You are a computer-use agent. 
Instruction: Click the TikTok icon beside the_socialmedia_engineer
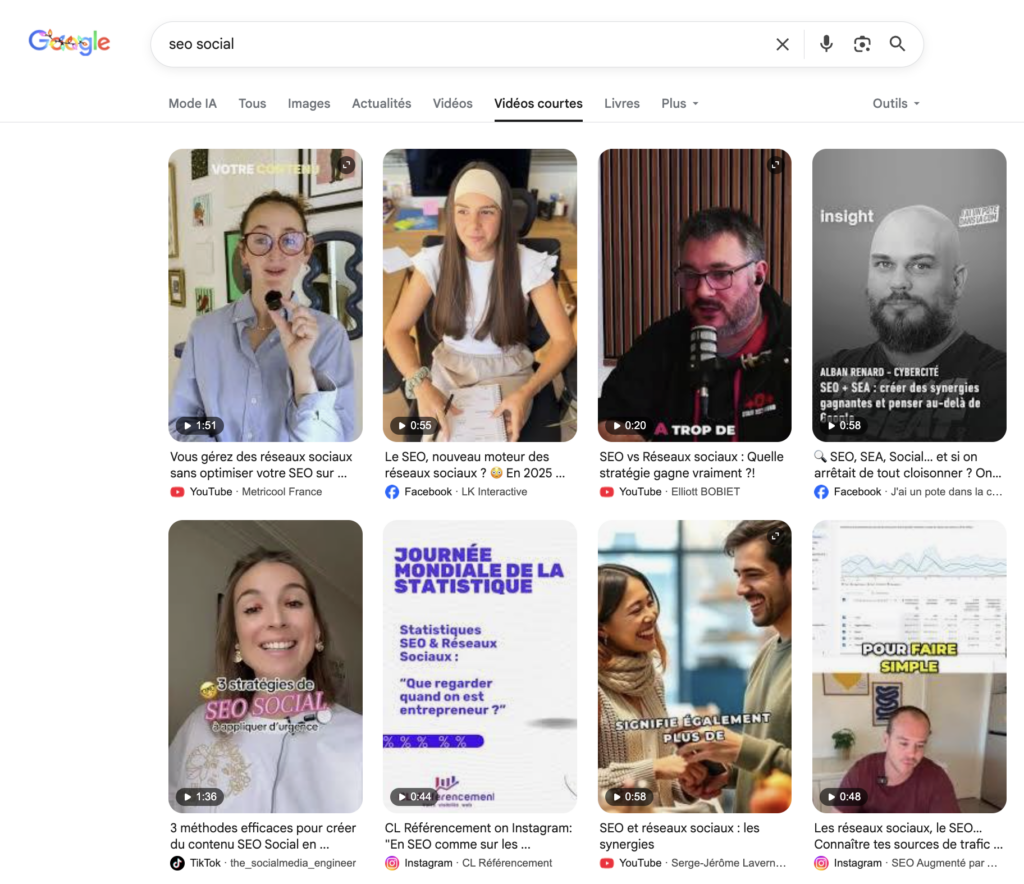(177, 863)
